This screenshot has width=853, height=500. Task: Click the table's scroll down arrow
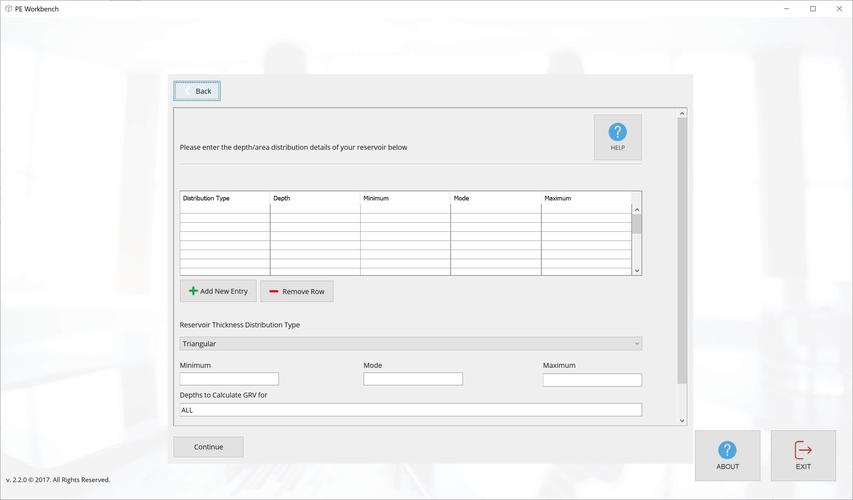(637, 270)
